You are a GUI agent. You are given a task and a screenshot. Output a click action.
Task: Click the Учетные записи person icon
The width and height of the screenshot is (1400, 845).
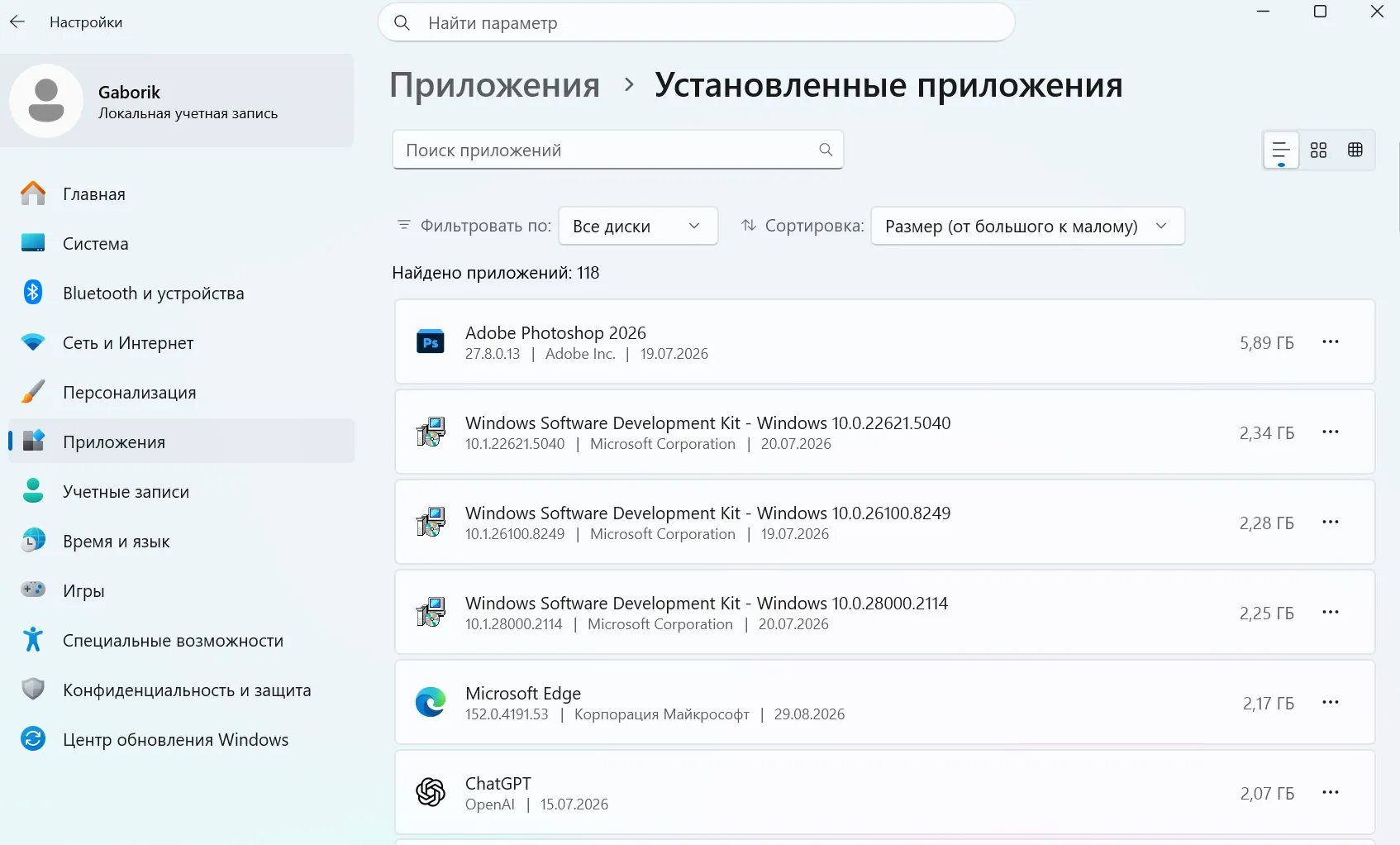coord(33,491)
